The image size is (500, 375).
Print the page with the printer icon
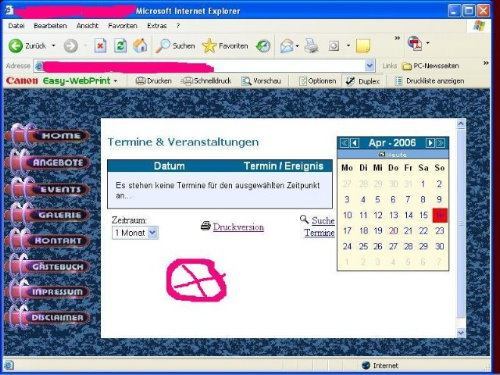coord(312,46)
